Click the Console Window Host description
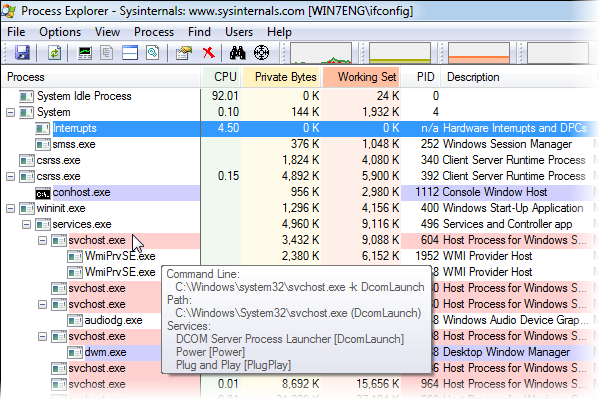600x400 pixels. (495, 192)
